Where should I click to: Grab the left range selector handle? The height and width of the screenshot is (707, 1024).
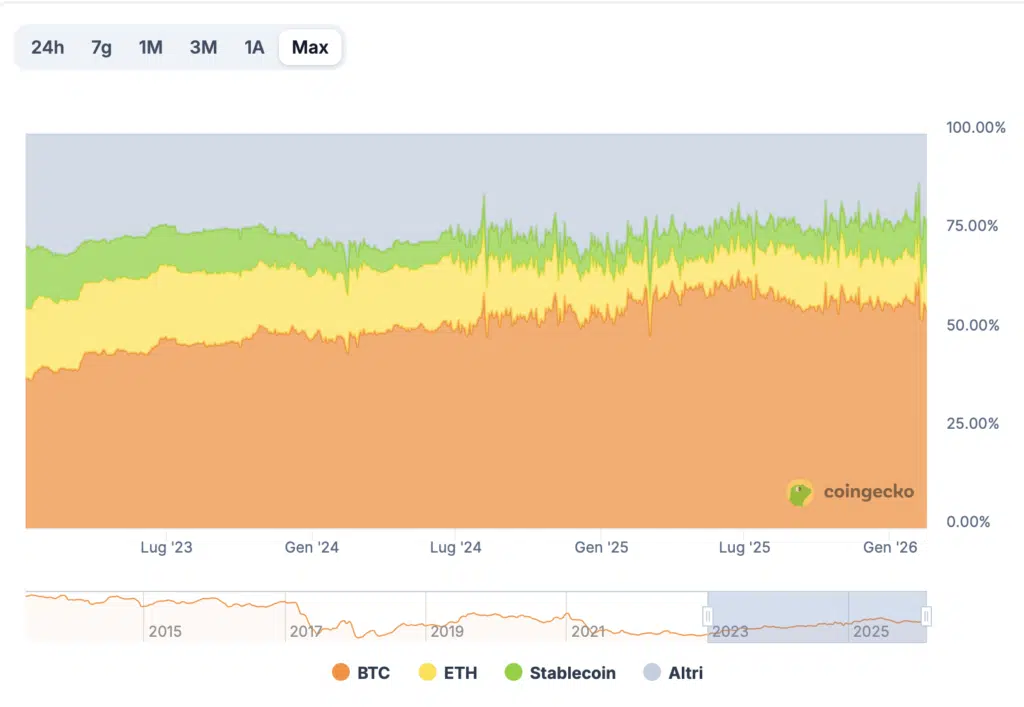click(x=709, y=616)
